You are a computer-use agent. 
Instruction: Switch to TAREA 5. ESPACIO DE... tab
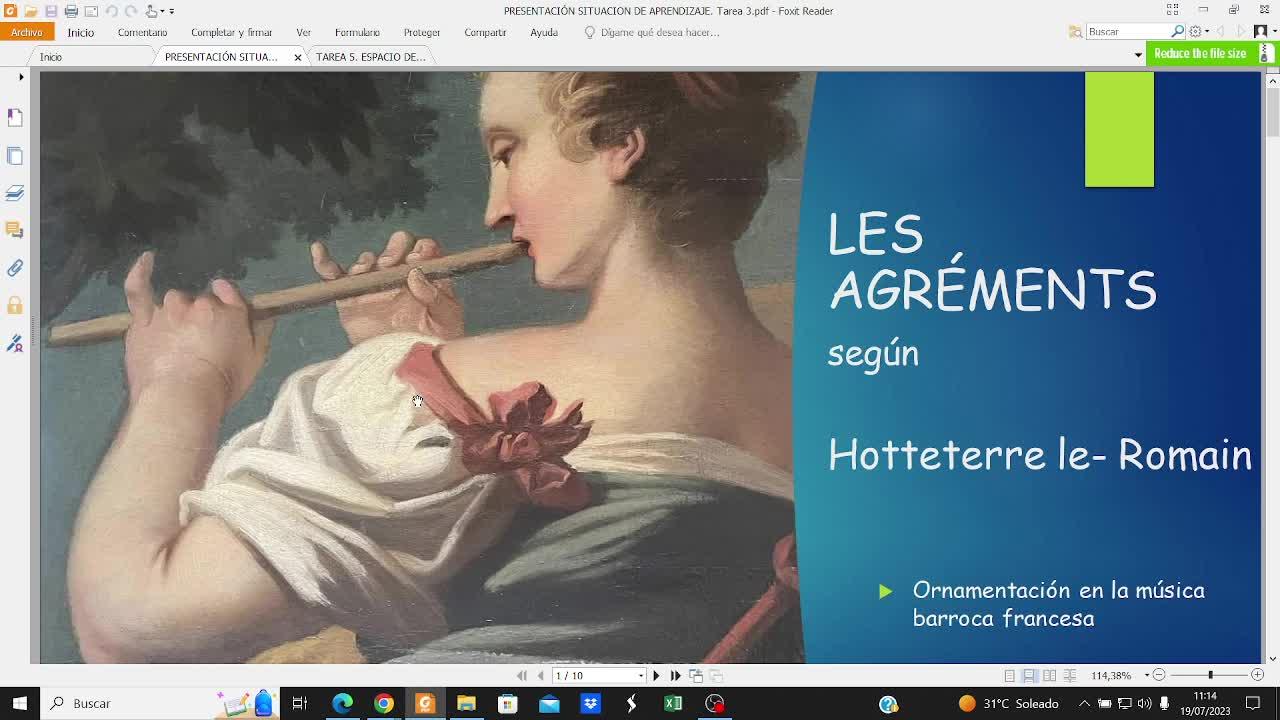(x=371, y=57)
